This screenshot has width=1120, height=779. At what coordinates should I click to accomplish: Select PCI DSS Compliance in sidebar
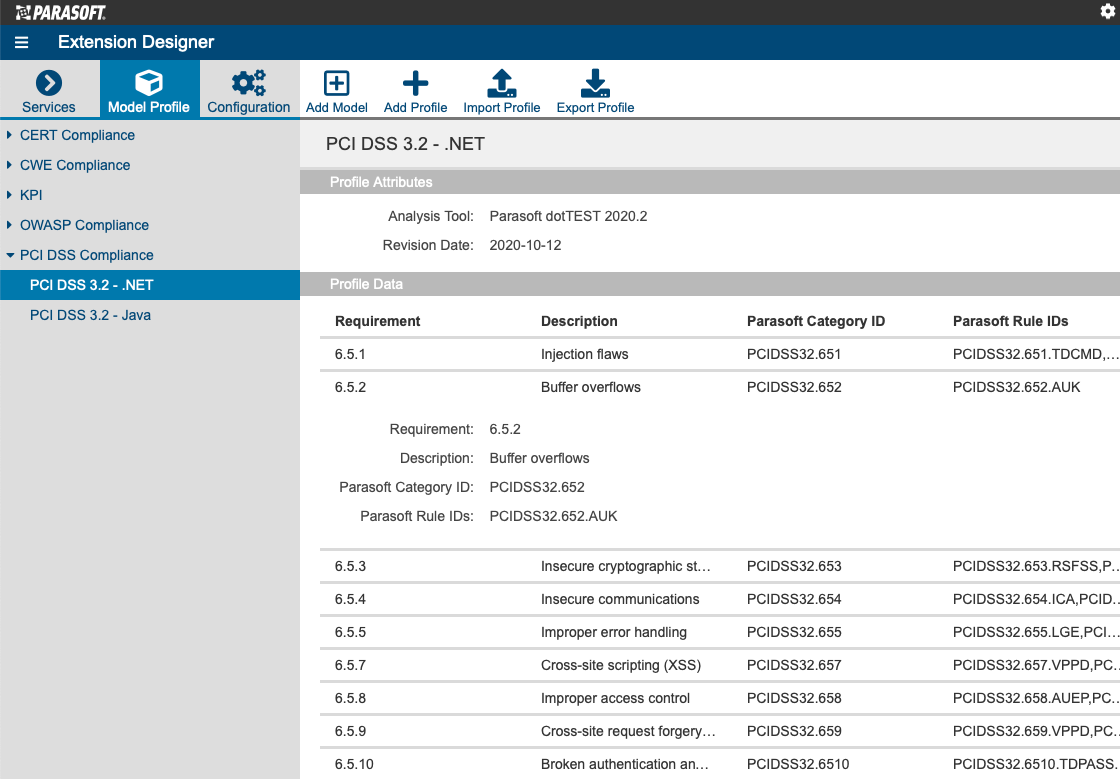pyautogui.click(x=86, y=255)
